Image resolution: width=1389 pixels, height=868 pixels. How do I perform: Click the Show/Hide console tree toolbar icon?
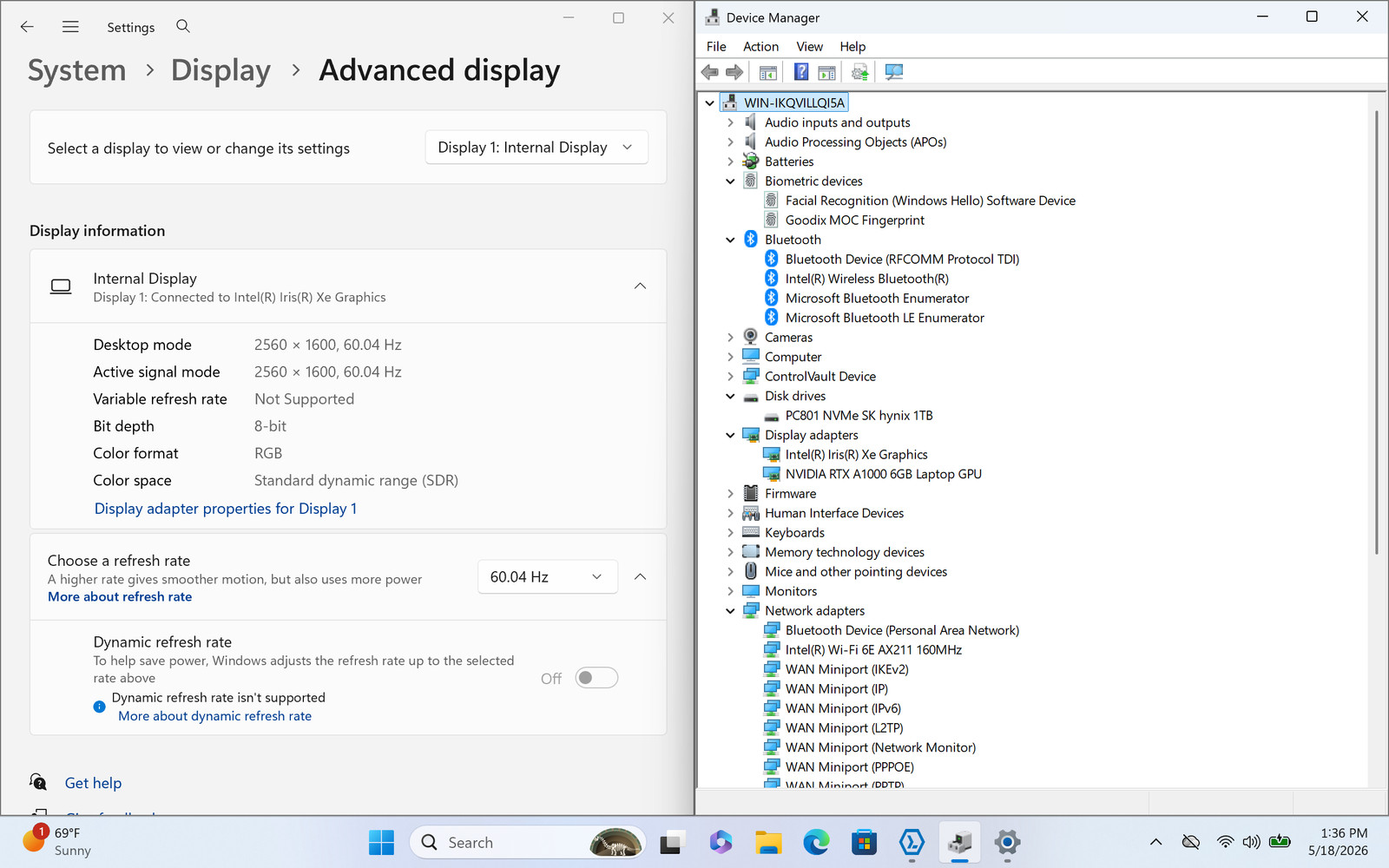[767, 72]
